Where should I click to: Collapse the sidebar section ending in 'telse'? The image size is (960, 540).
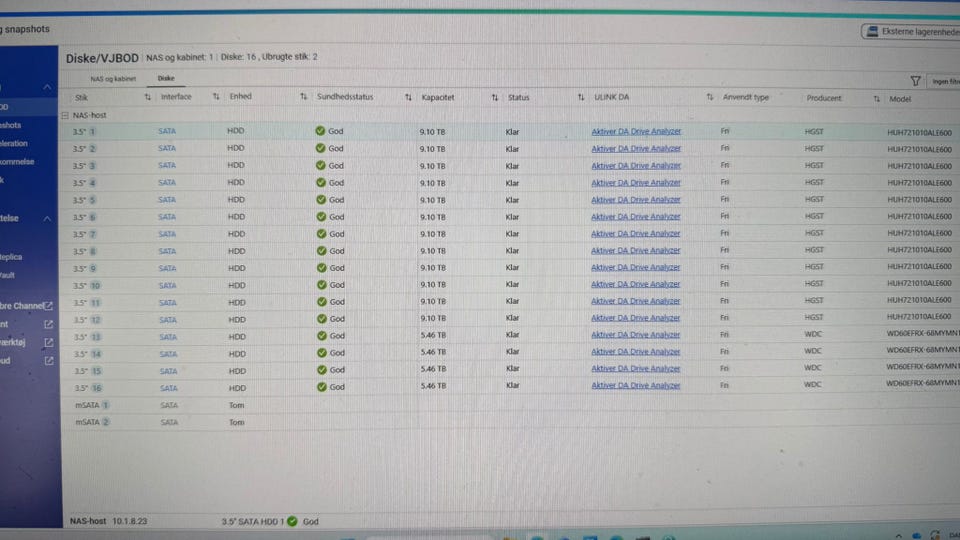(x=47, y=219)
